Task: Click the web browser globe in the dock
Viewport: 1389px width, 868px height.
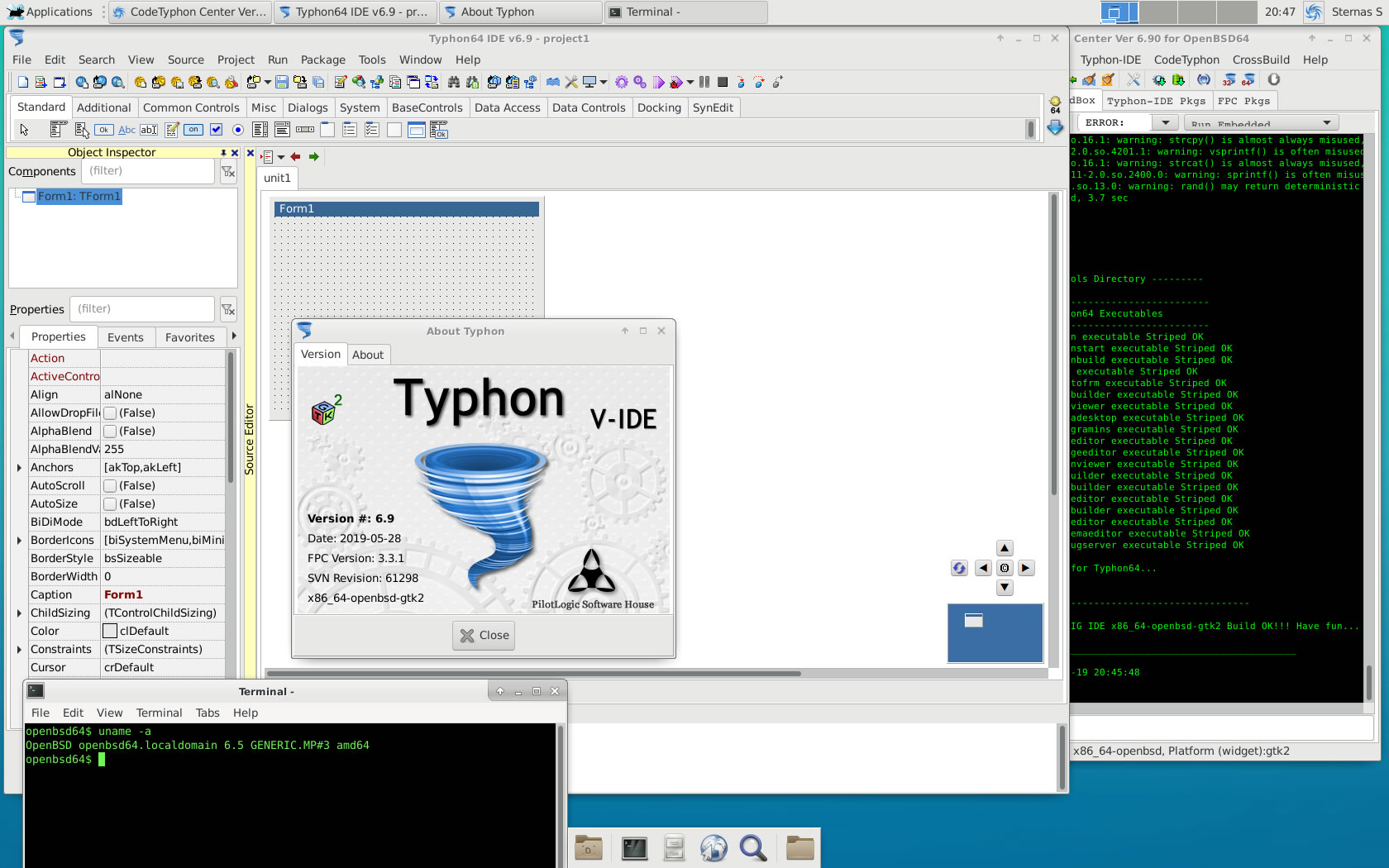Action: pyautogui.click(x=714, y=848)
